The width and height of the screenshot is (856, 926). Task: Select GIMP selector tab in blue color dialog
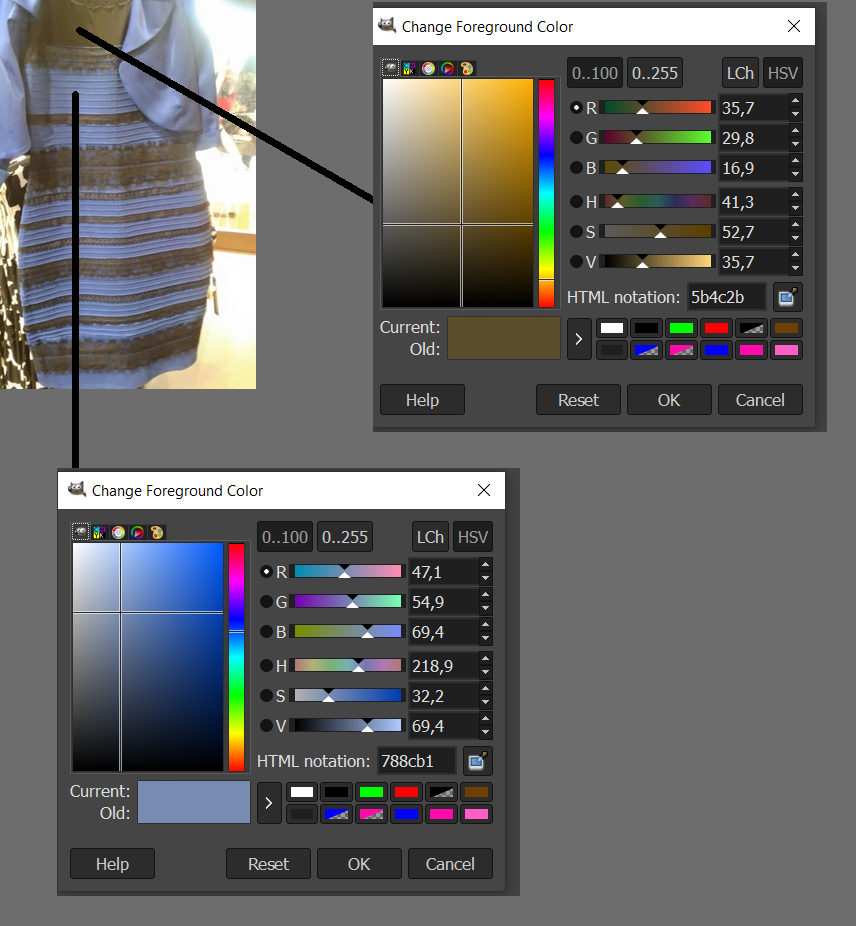pos(80,532)
